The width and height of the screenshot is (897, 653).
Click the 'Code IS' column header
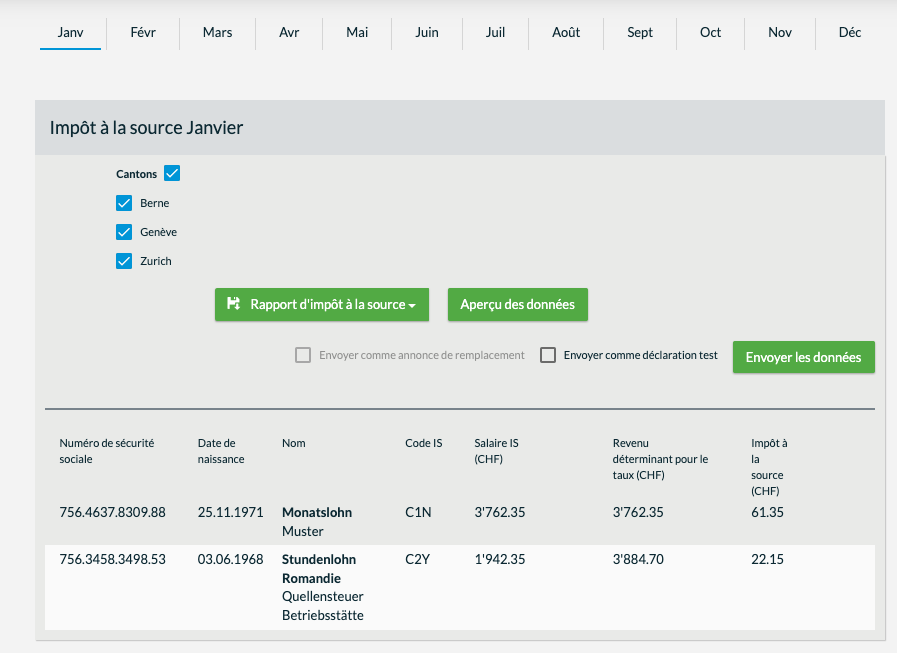pyautogui.click(x=424, y=443)
